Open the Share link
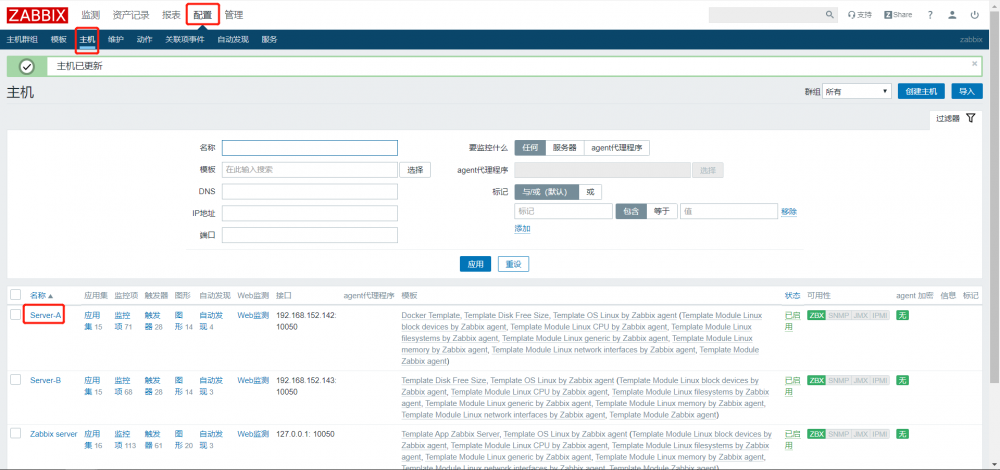The width and height of the screenshot is (1000, 470). [898, 15]
